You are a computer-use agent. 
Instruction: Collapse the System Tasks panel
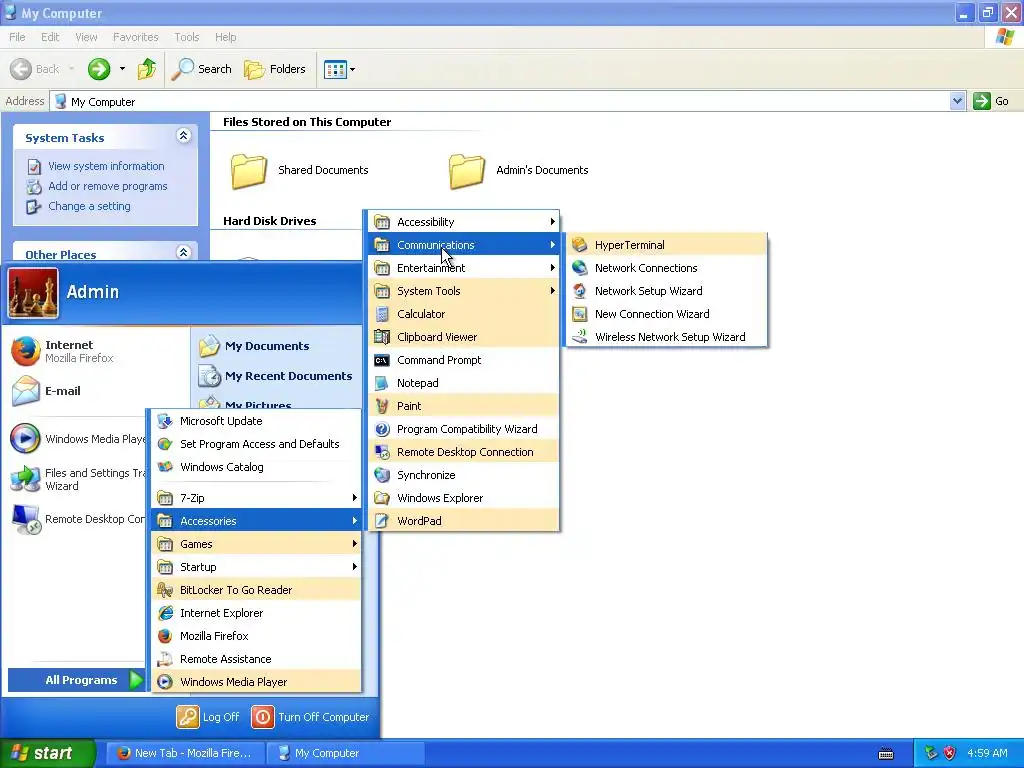[184, 136]
